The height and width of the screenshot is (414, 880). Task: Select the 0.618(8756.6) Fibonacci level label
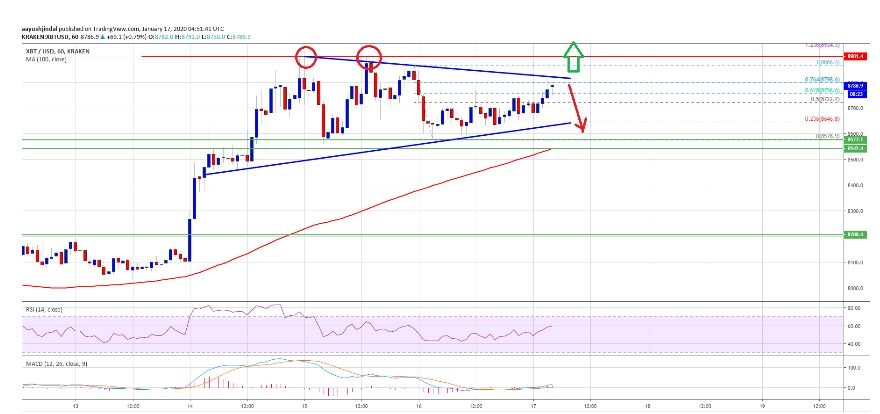pyautogui.click(x=822, y=90)
